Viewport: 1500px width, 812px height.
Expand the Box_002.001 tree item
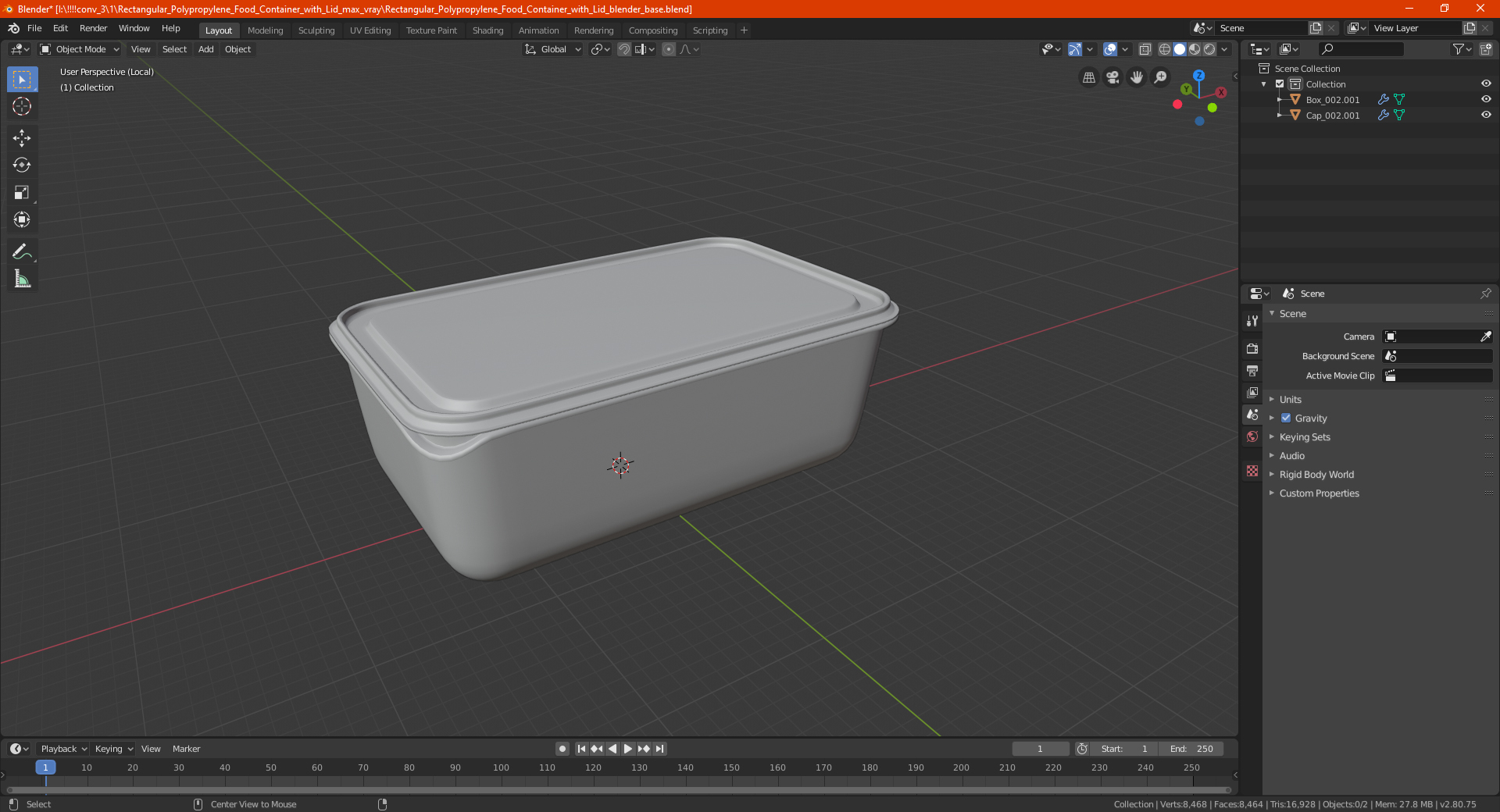pyautogui.click(x=1280, y=100)
